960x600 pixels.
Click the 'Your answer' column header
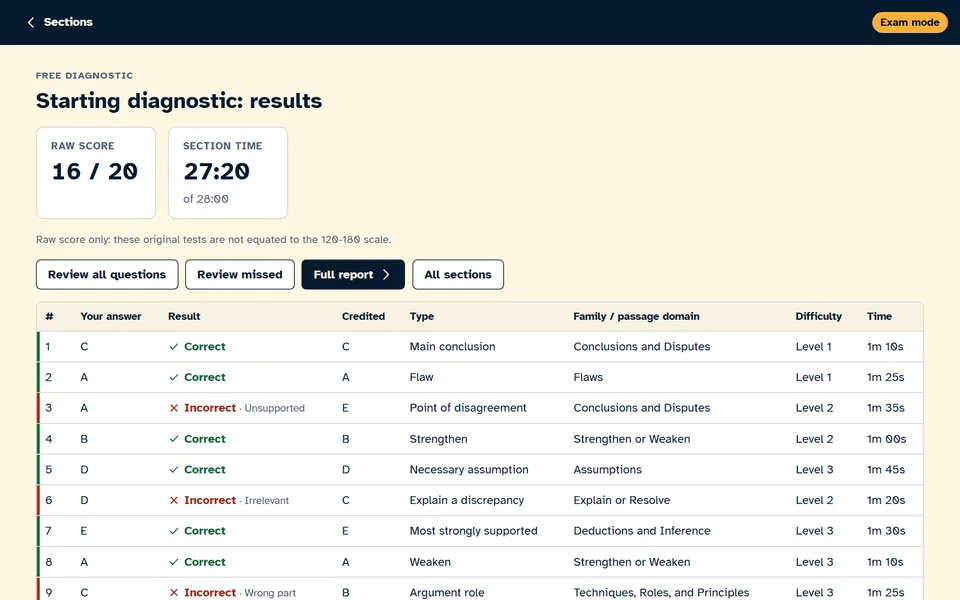coord(111,316)
